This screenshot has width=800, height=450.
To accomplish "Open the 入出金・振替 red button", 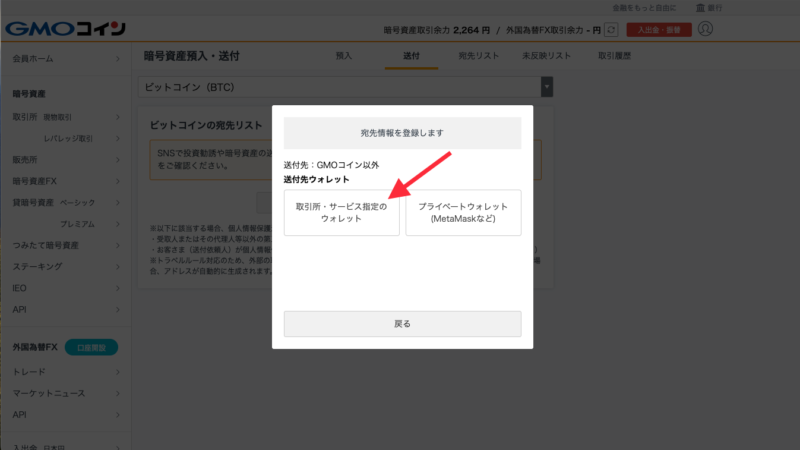I will 659,30.
